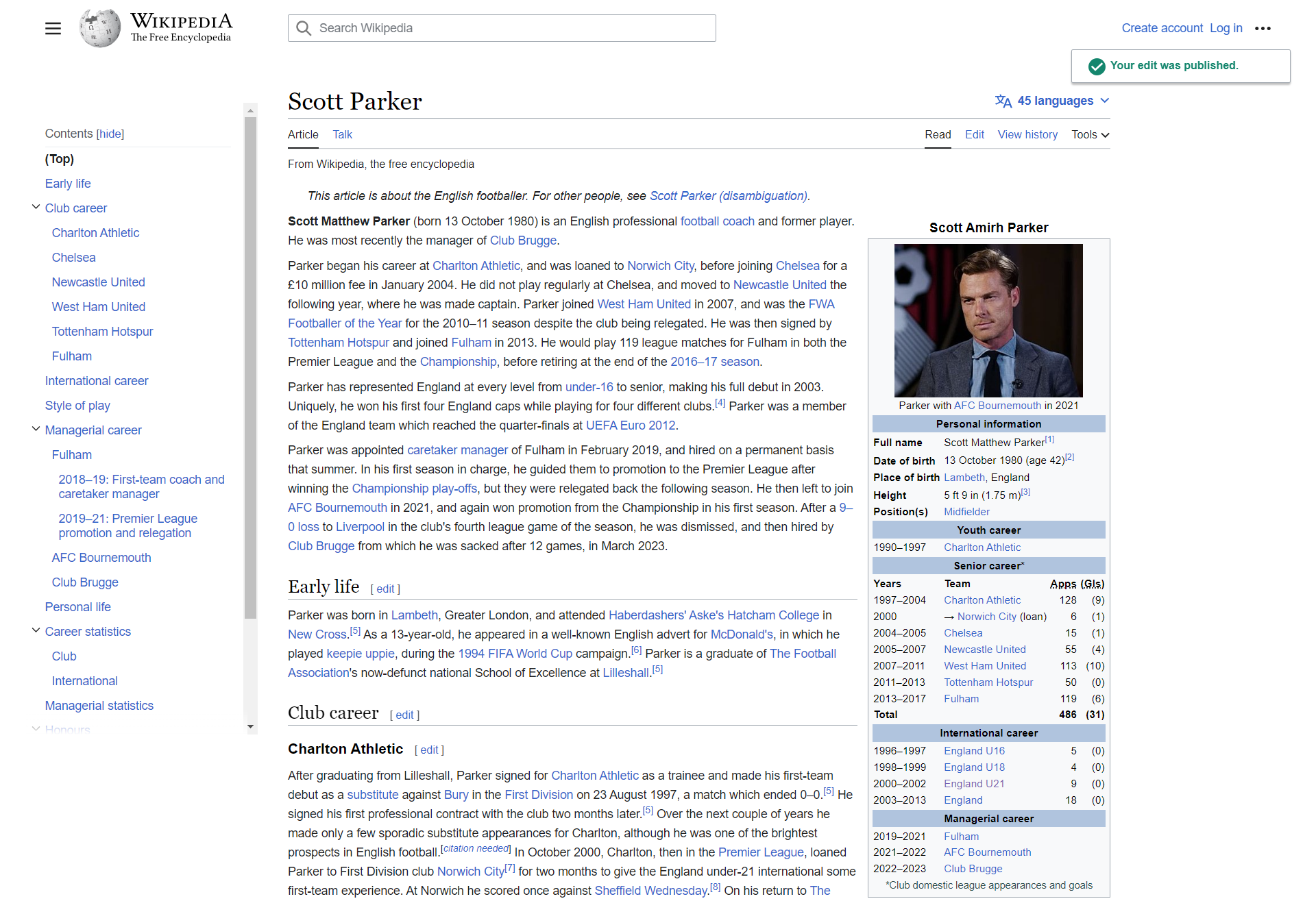1316x901 pixels.
Task: Jump to Charlton Athletic contents entry
Action: click(95, 233)
